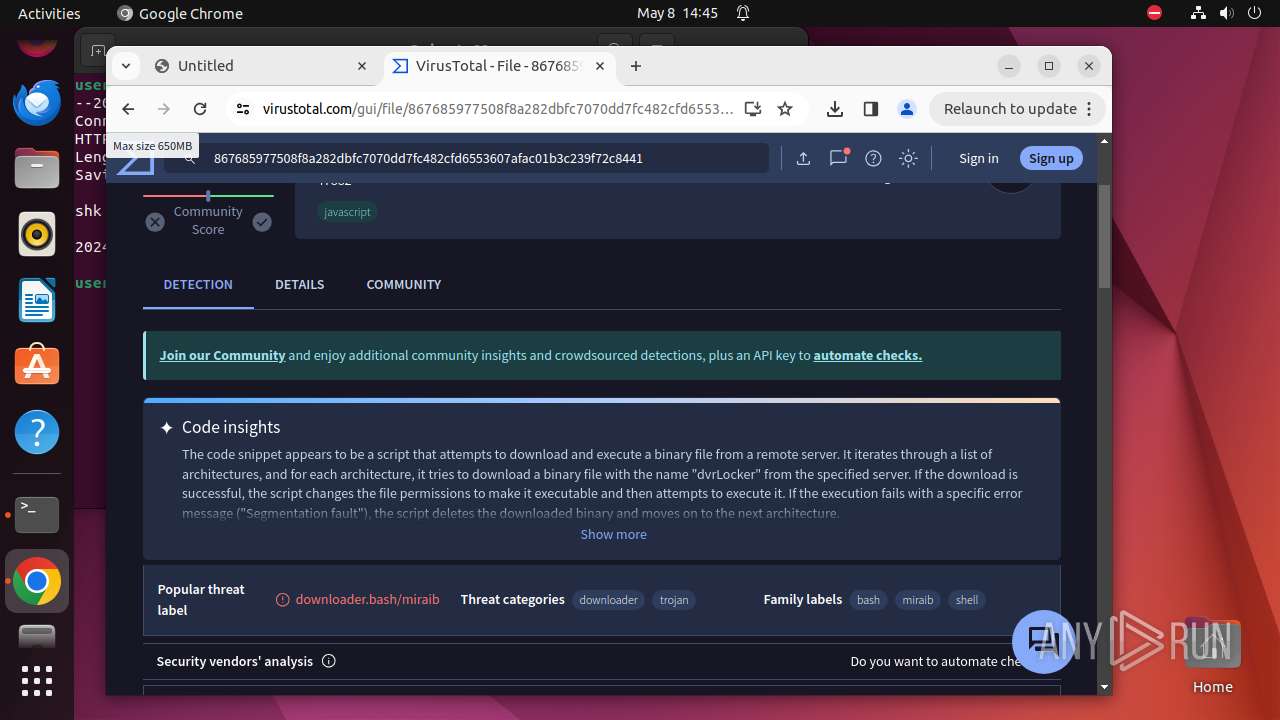This screenshot has height=720, width=1280.
Task: Click downloader.bash/miraib threat label
Action: coord(367,599)
